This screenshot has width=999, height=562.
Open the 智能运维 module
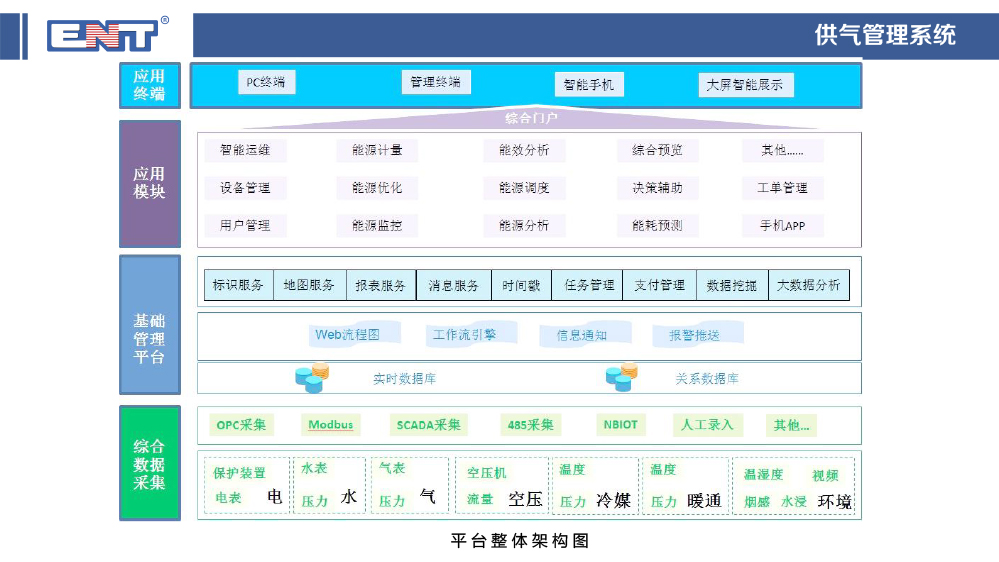click(245, 151)
